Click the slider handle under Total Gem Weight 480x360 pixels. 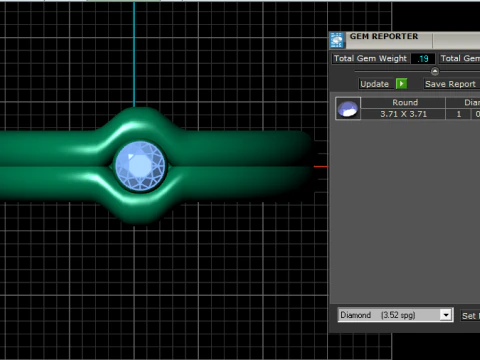click(x=435, y=71)
